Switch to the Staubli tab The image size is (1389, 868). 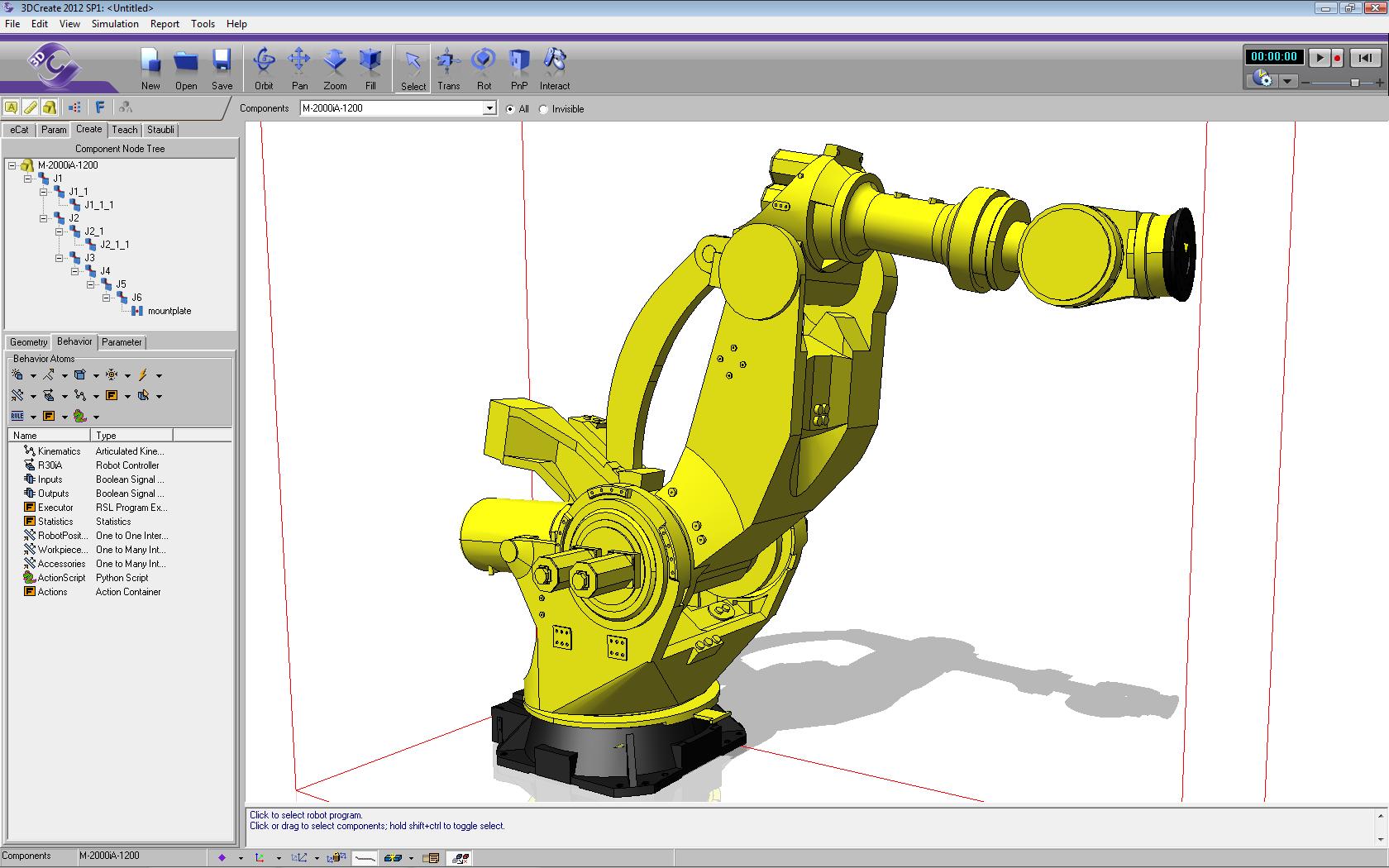point(160,130)
